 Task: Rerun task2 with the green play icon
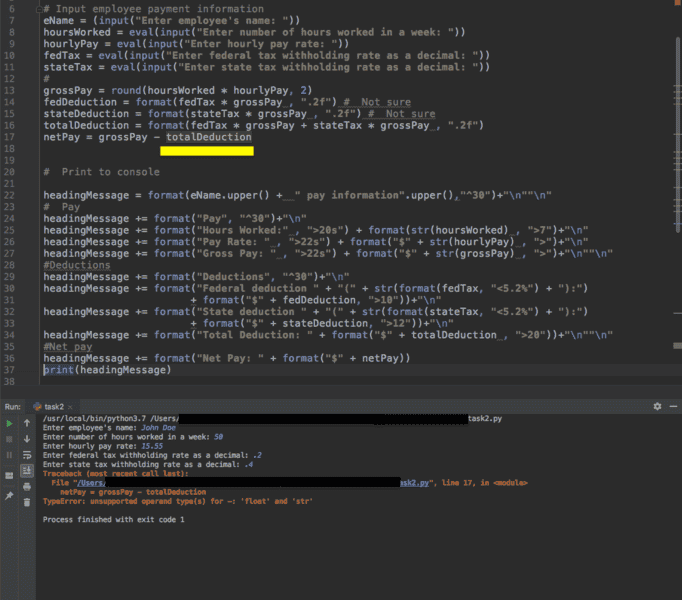pyautogui.click(x=9, y=424)
